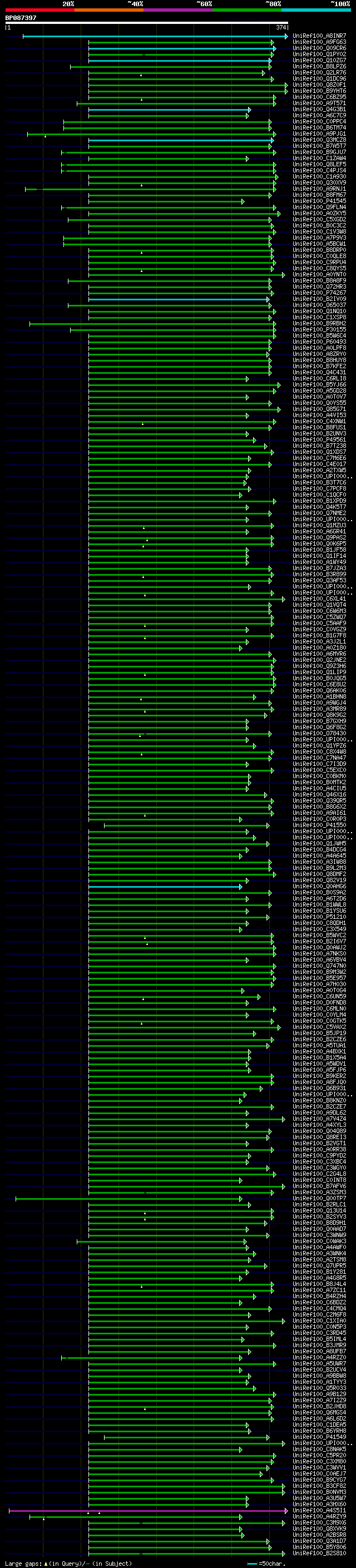Select the UniRef100_B9GJU7 label
Image resolution: width=356 pixels, height=1568 pixels.
(x=319, y=152)
